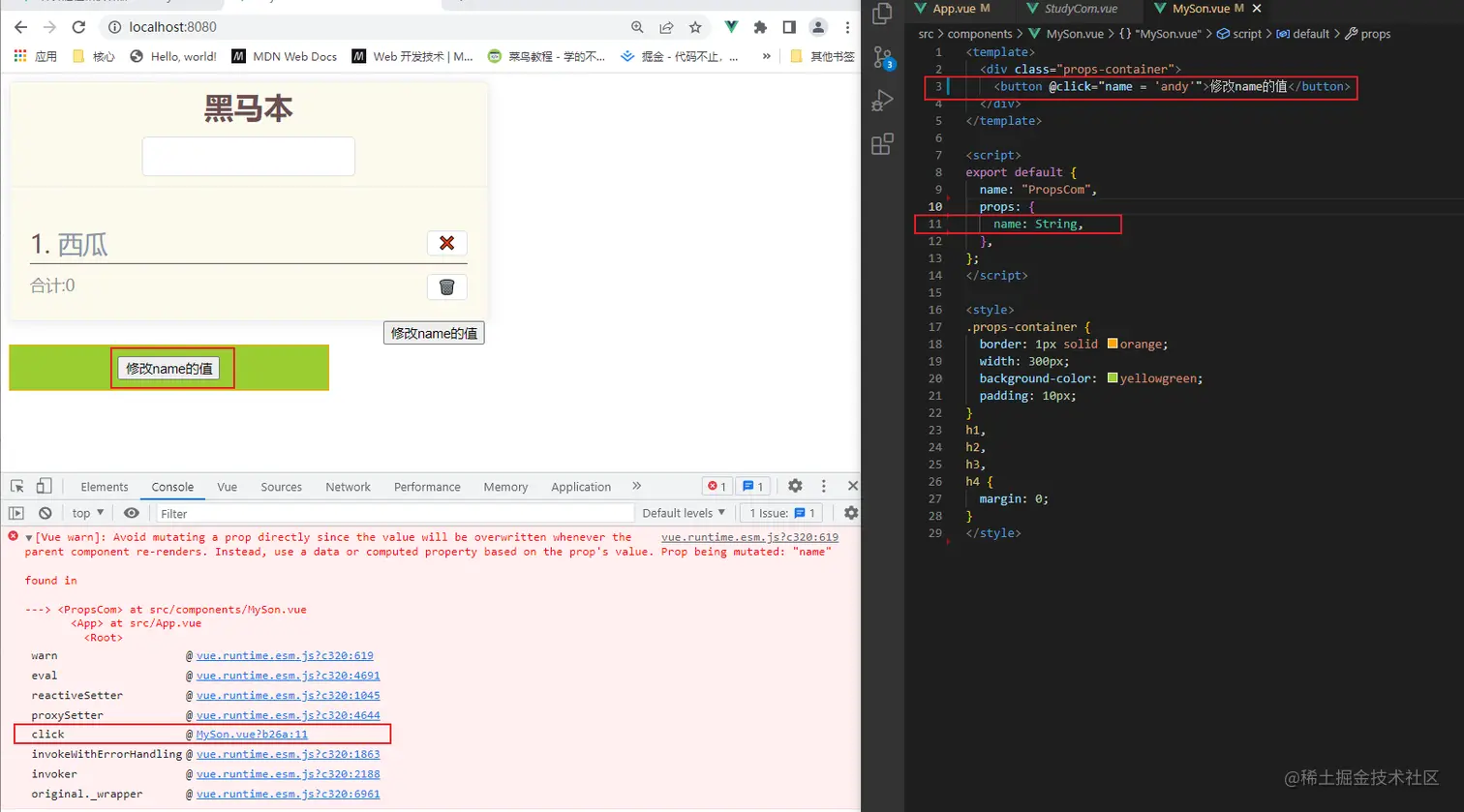
Task: Switch to the Sources tab
Action: (x=282, y=487)
